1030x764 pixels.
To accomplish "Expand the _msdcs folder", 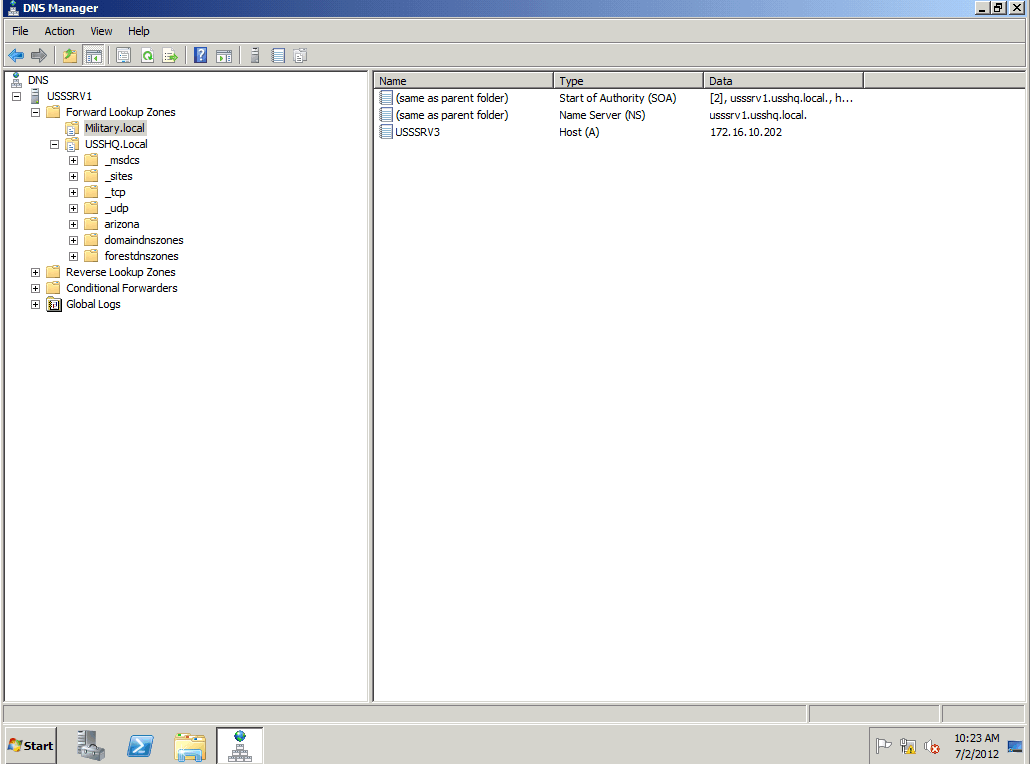I will tap(74, 160).
